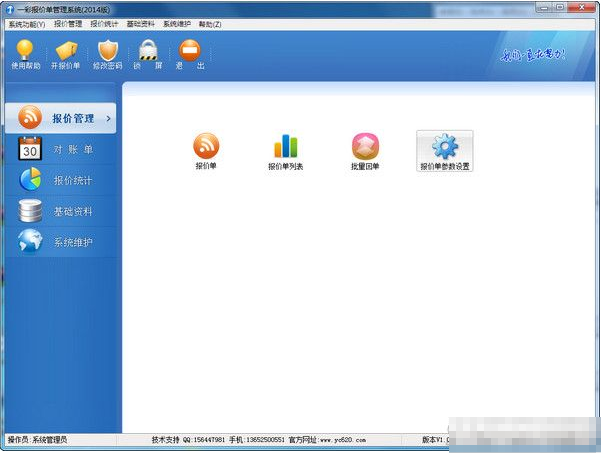Select 报价管理 in the sidebar
This screenshot has height=453, width=601.
[61, 118]
